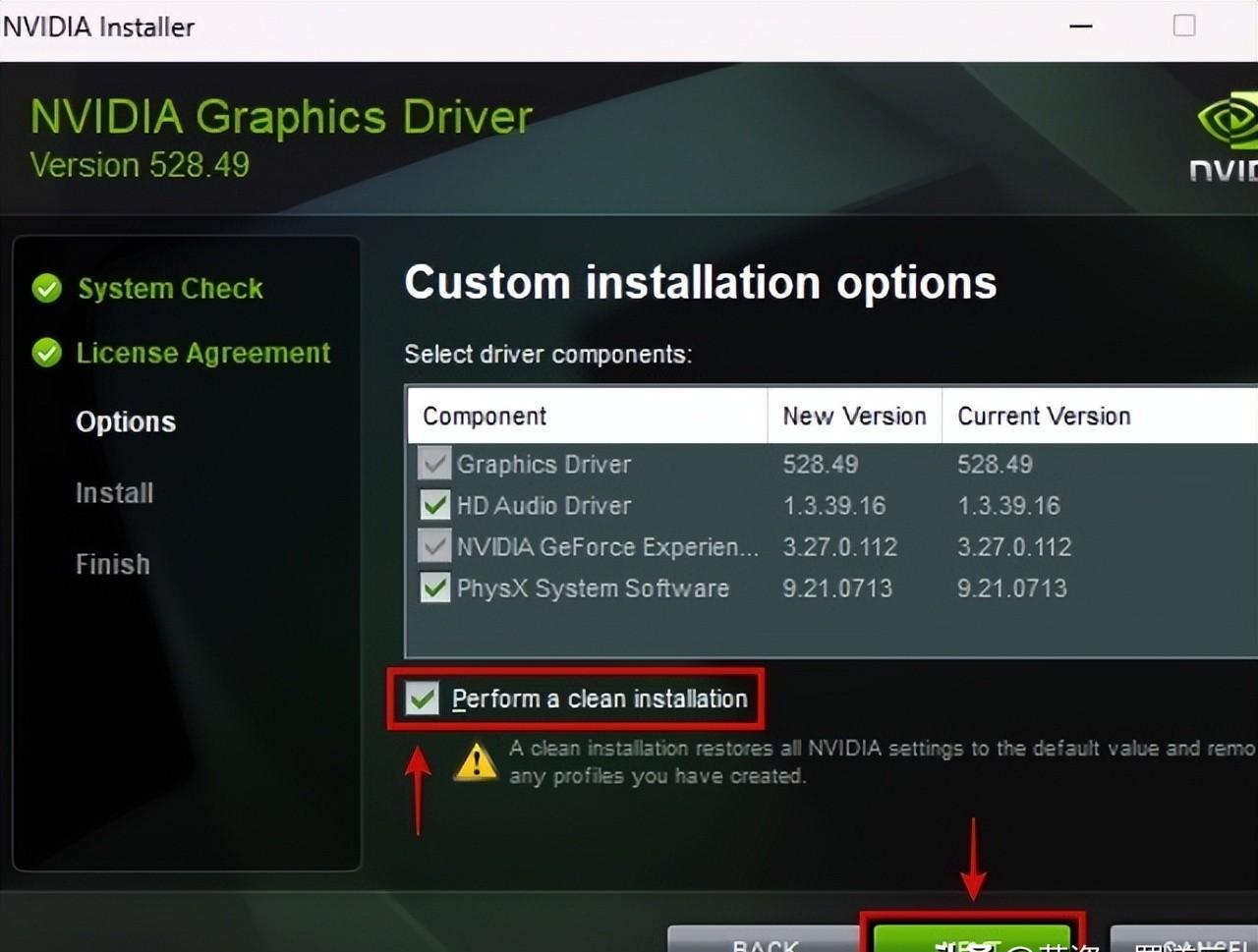
Task: Click the Version 528.49 subtitle
Action: point(140,164)
